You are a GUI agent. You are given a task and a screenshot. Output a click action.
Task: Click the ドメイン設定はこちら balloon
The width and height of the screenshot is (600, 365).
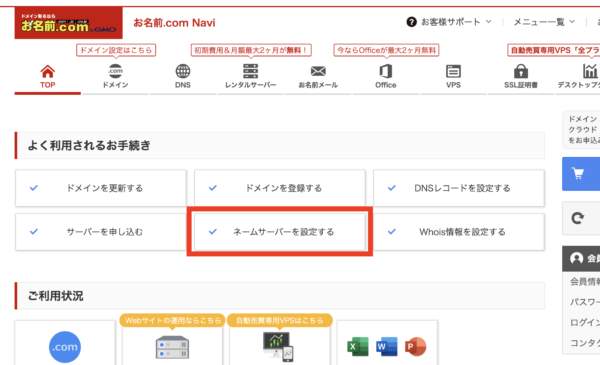pos(116,50)
